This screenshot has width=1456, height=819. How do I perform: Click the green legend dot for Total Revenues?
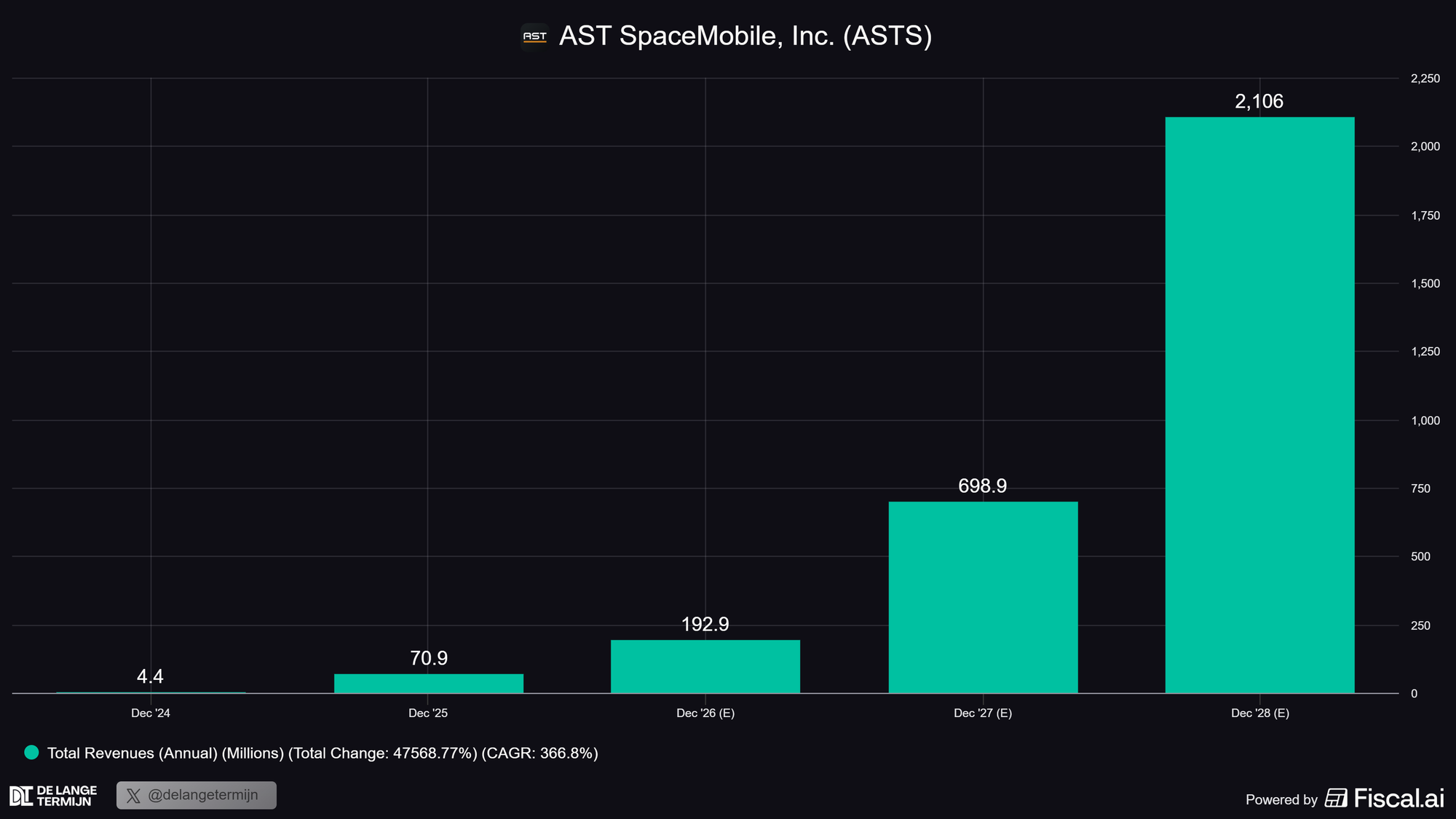click(31, 753)
